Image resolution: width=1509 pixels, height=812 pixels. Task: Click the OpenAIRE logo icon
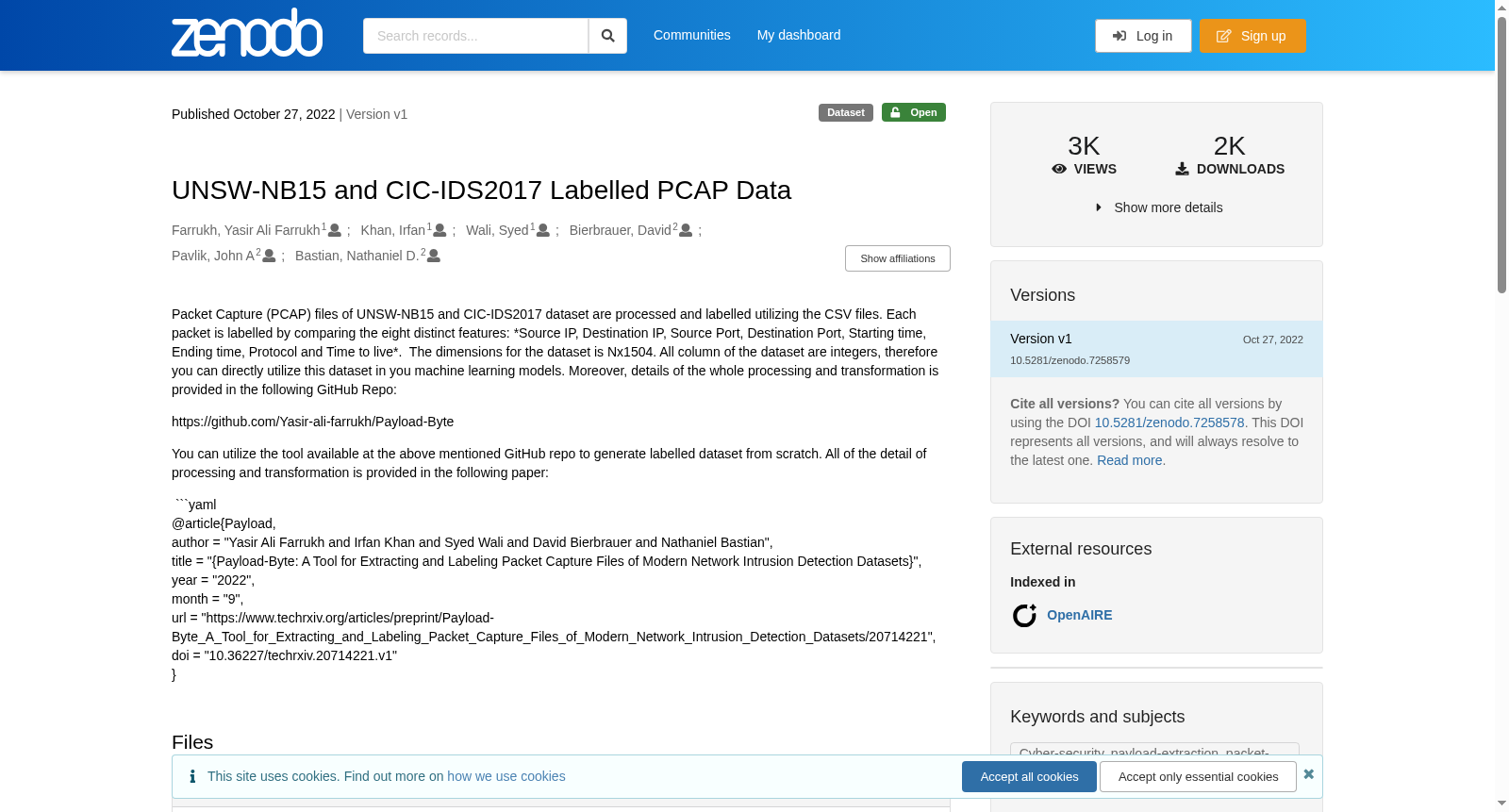point(1024,615)
